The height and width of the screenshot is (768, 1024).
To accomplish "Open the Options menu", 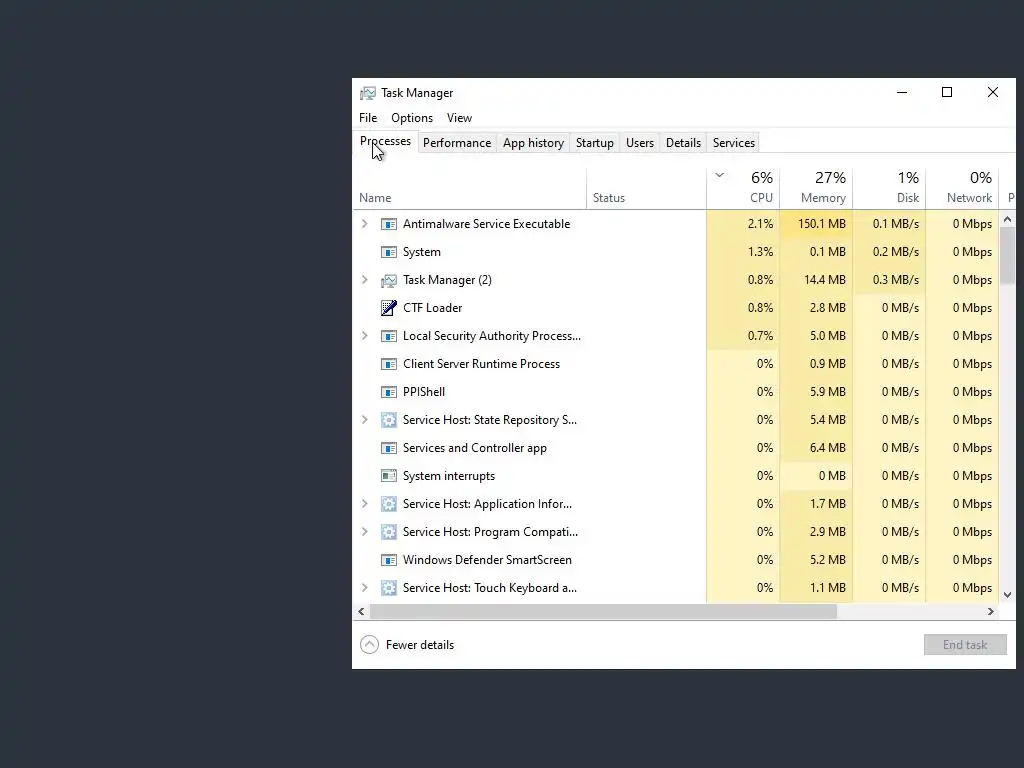I will [412, 118].
